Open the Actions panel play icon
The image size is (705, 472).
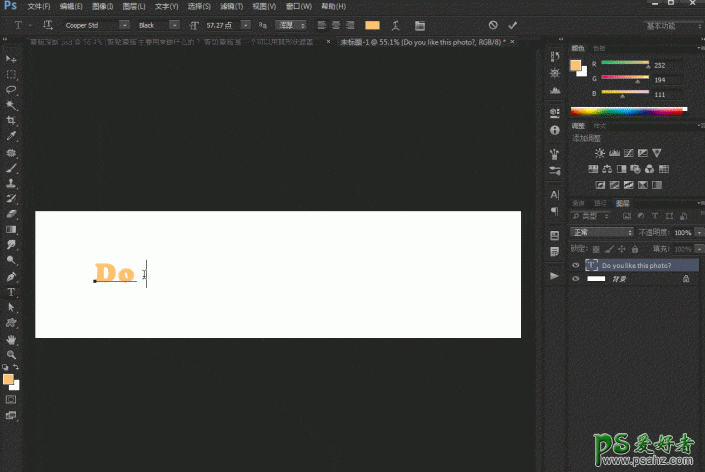click(554, 276)
